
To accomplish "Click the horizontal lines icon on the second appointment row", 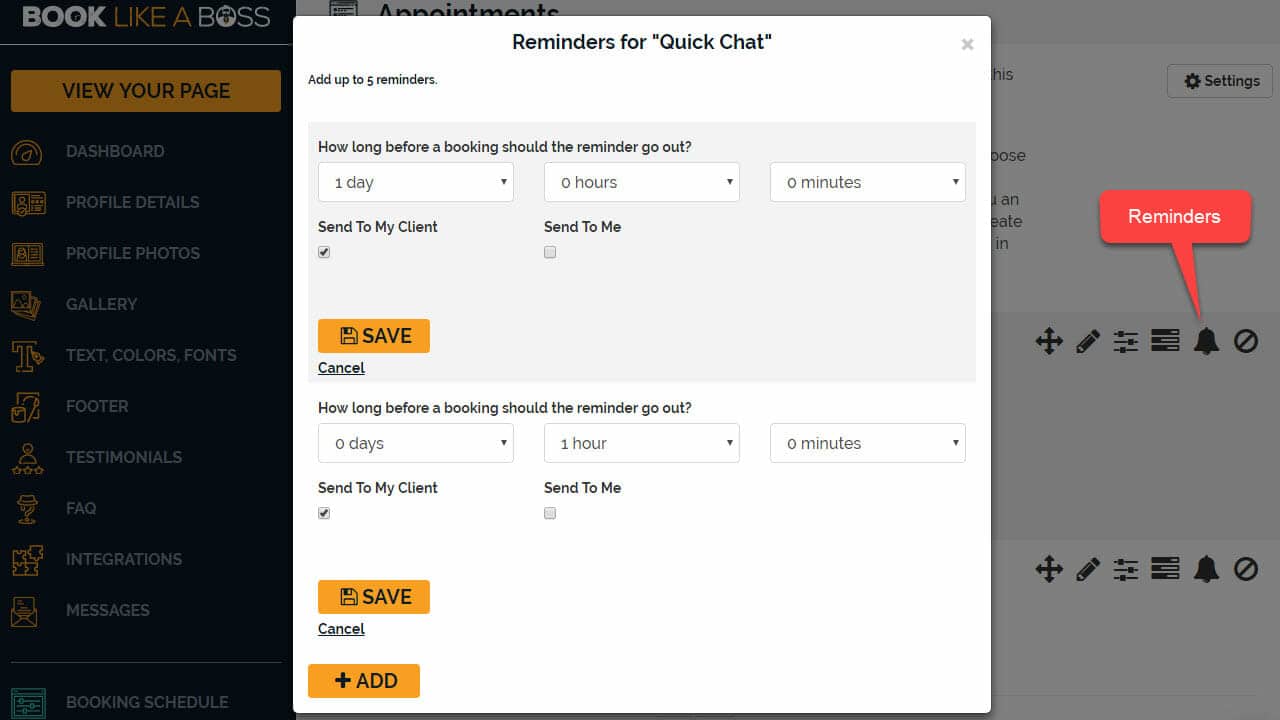I will click(1166, 568).
